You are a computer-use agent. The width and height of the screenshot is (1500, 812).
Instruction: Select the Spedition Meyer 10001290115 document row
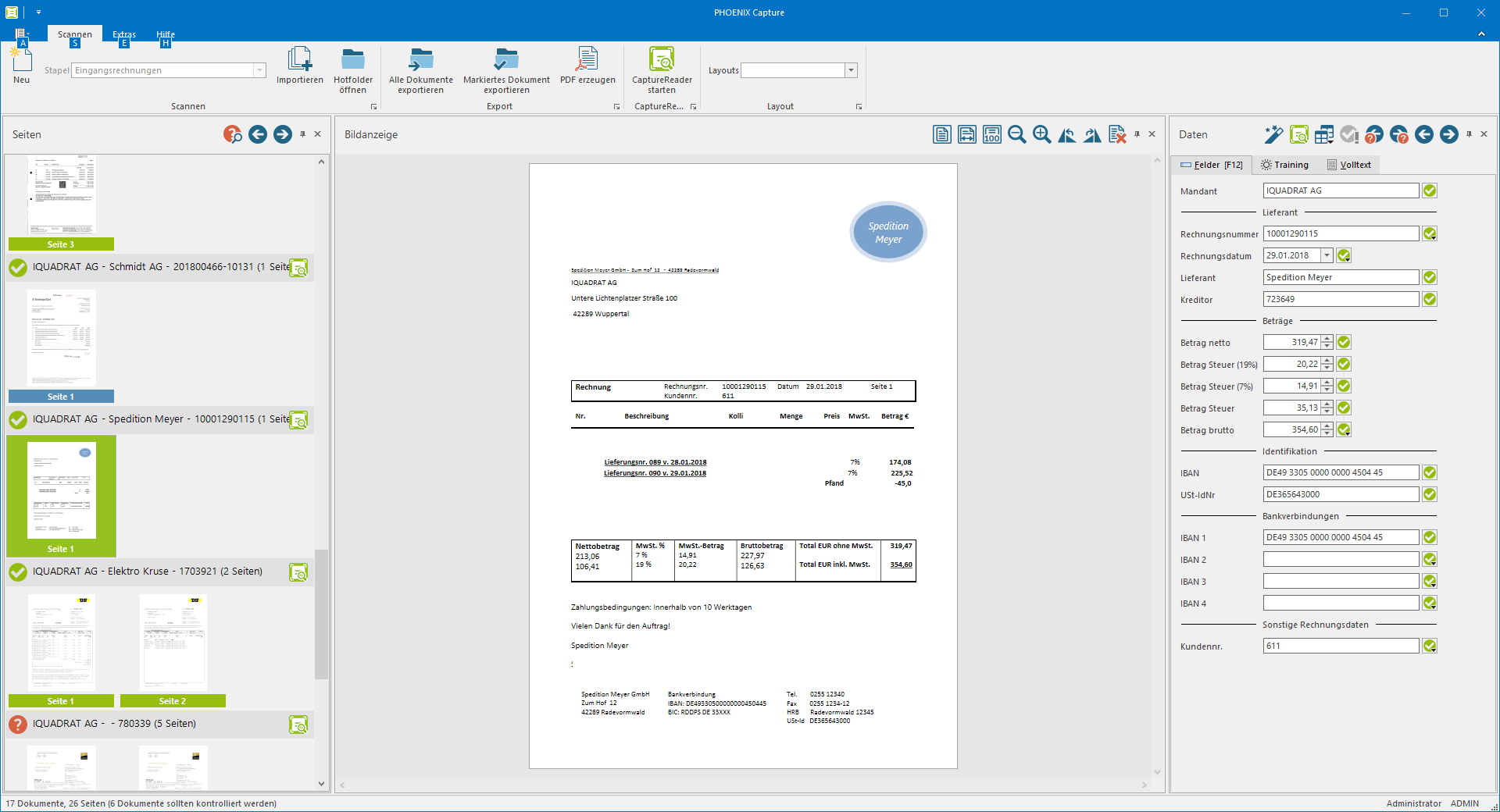click(159, 419)
